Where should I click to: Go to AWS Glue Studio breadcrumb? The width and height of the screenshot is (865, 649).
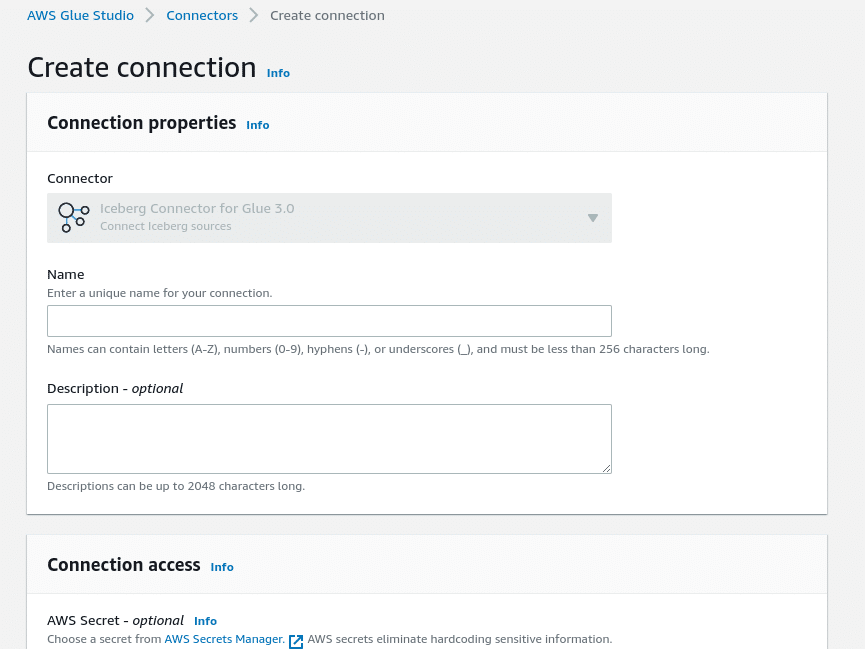(81, 15)
